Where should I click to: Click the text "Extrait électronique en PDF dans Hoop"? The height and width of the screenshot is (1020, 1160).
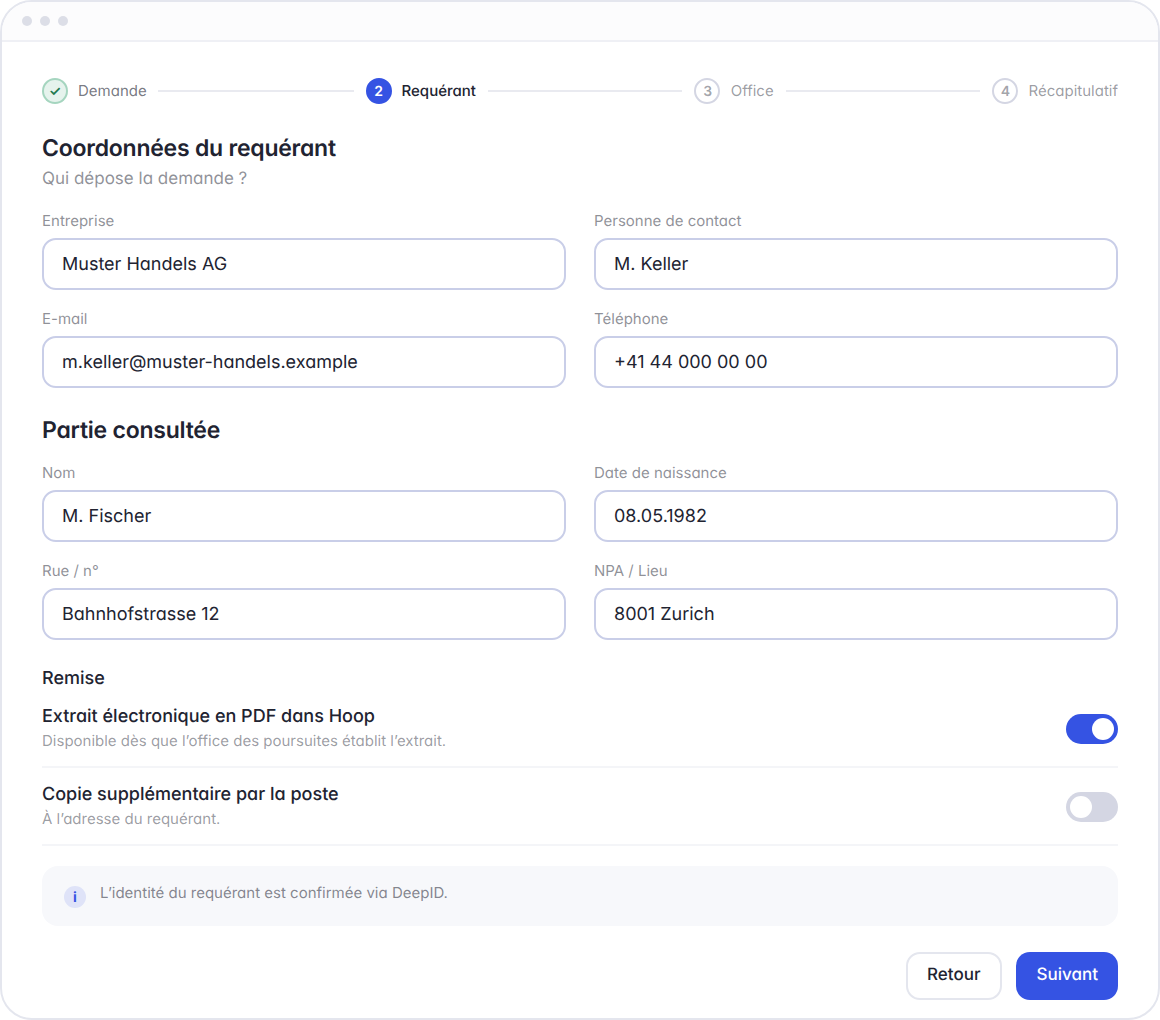click(209, 716)
